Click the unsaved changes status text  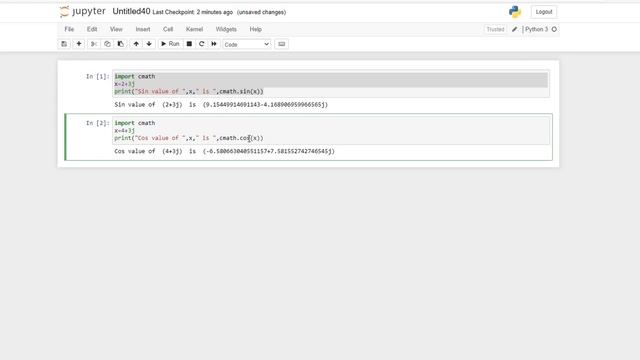point(261,12)
